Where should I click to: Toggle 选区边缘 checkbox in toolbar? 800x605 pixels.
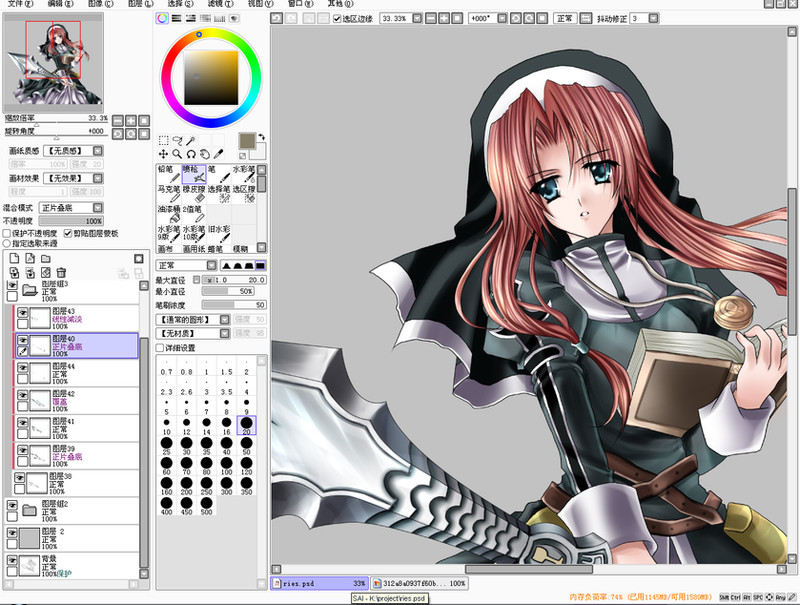(x=337, y=19)
